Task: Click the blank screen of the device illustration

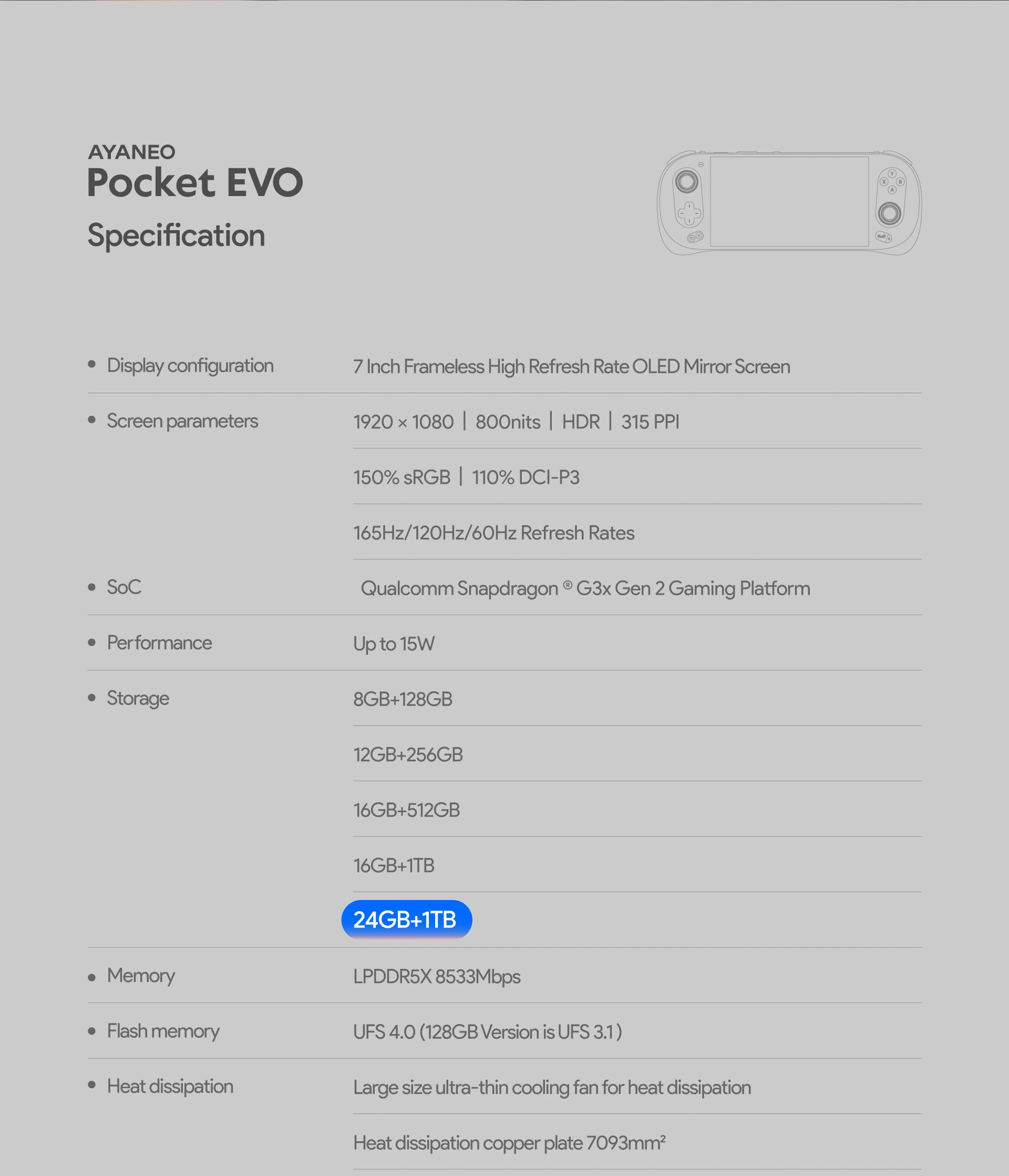Action: pyautogui.click(x=789, y=201)
